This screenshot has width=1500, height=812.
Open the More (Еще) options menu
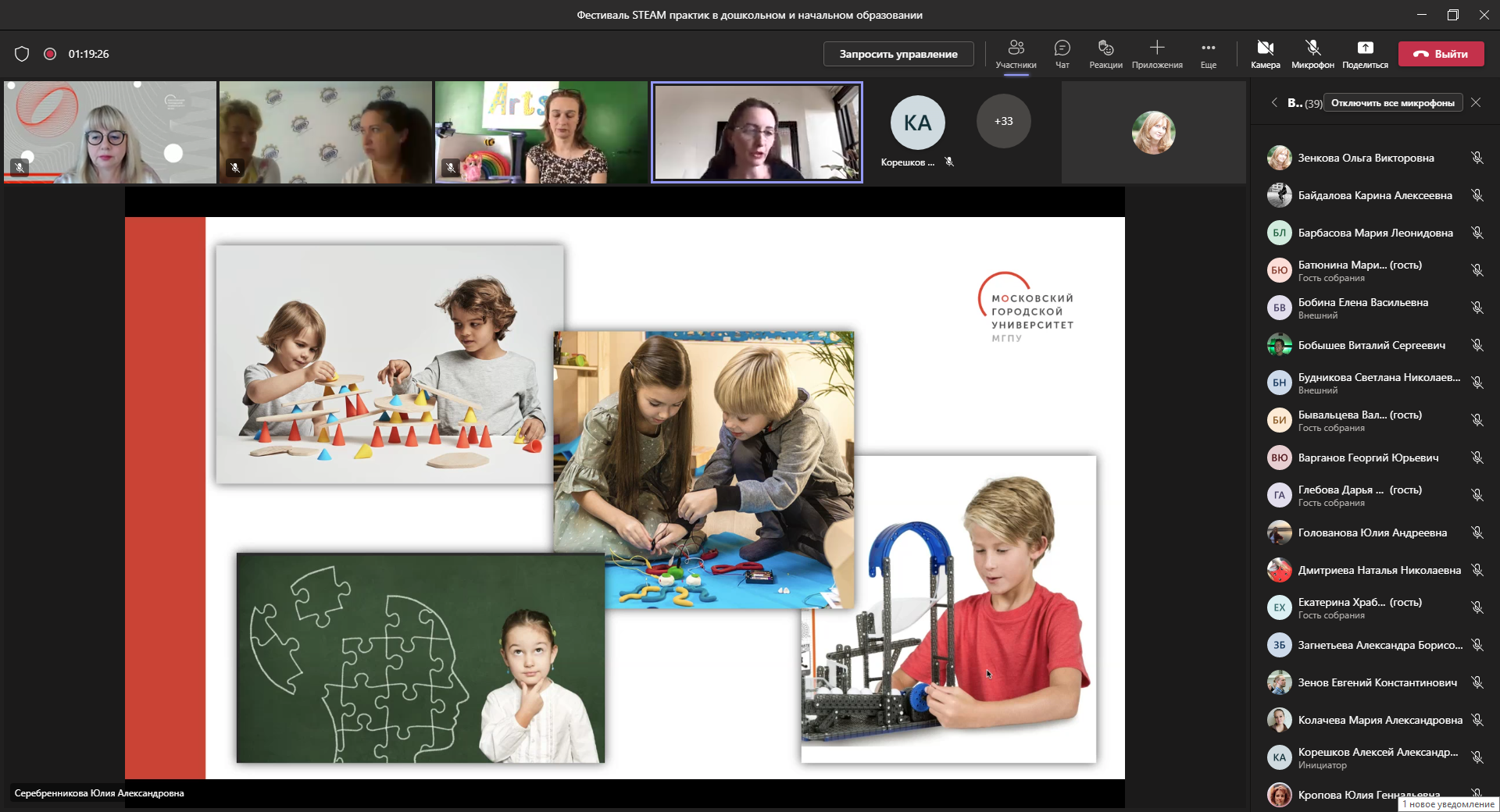(1208, 53)
